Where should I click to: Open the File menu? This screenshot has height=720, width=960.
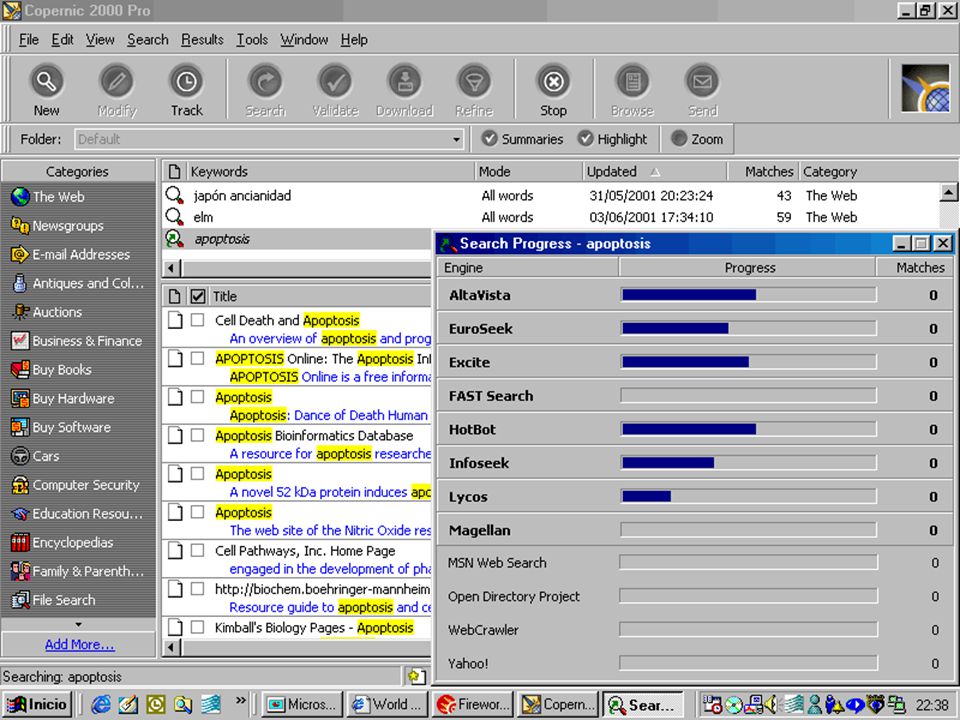tap(29, 40)
